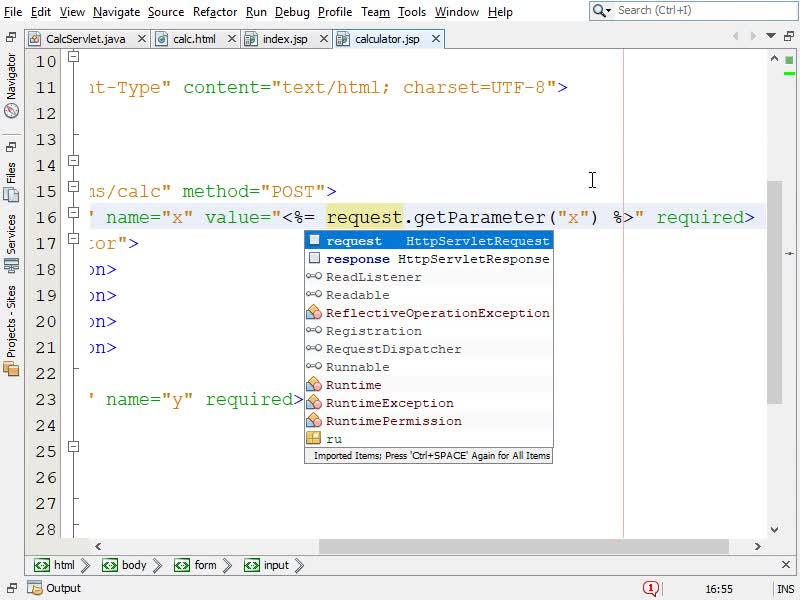Close the CalcServlet.java tab
The image size is (800, 600).
coord(142,39)
